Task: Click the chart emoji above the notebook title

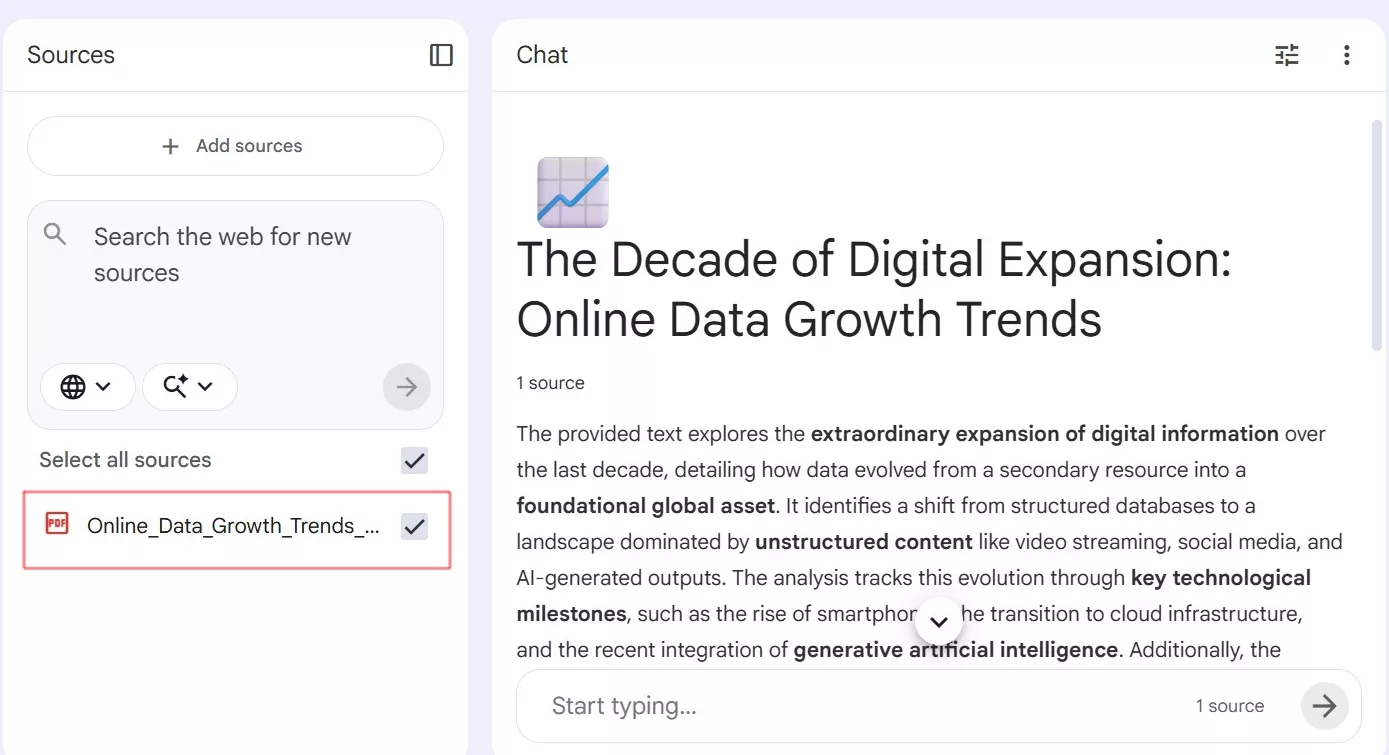Action: (572, 192)
